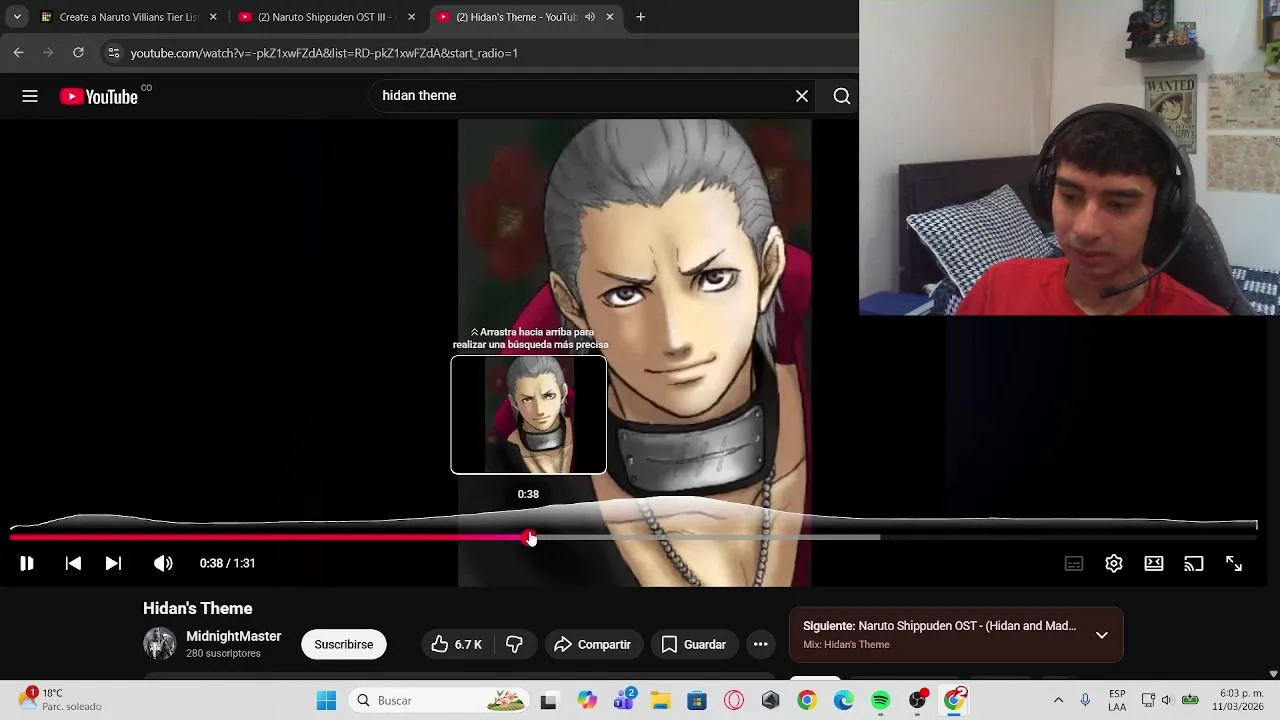
Task: Skip to the next video in the mix
Action: click(113, 563)
